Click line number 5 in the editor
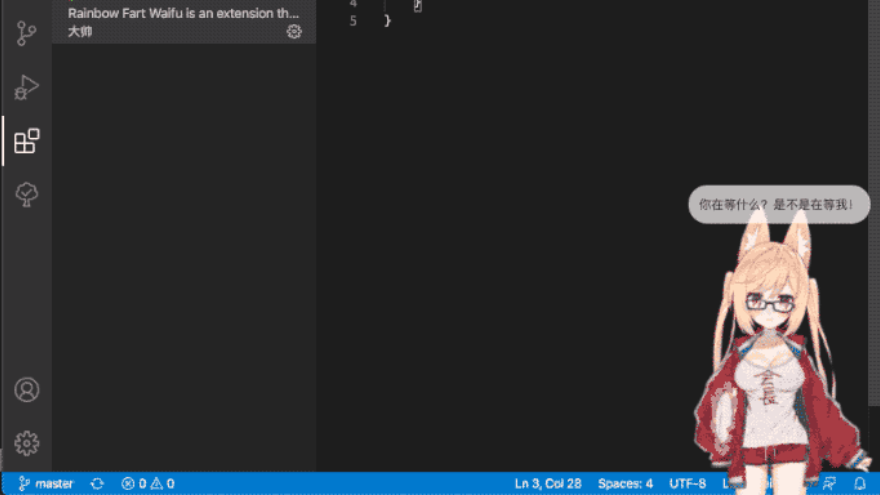Image resolution: width=880 pixels, height=495 pixels. pyautogui.click(x=353, y=21)
